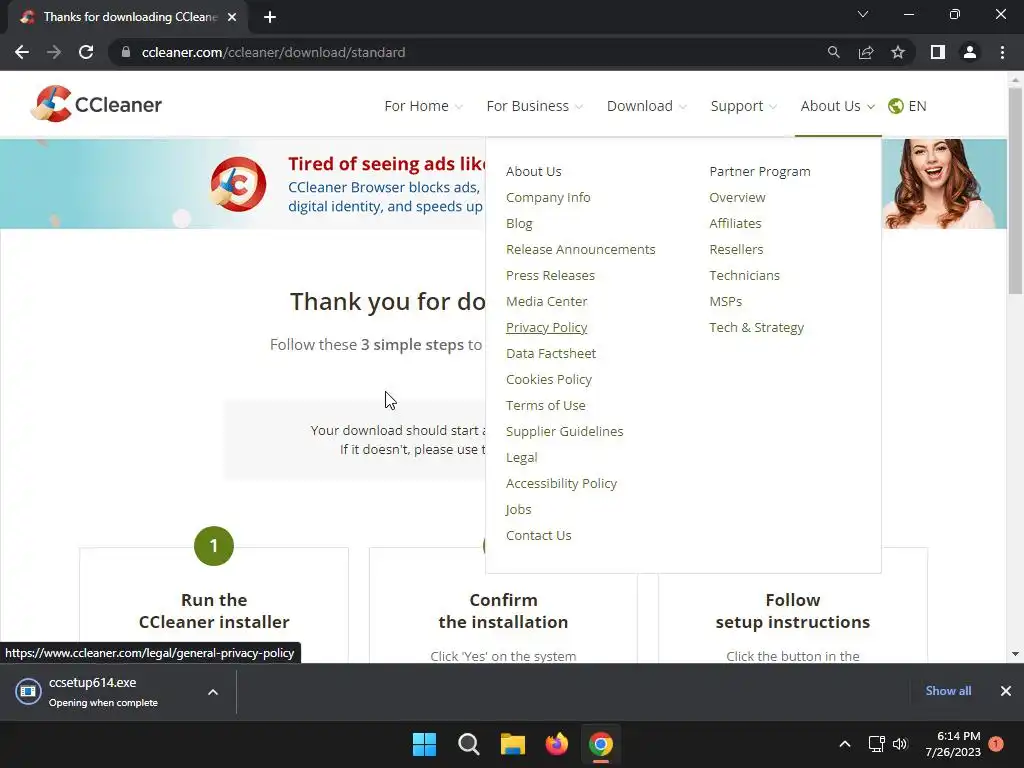
Task: Click the Chrome taskbar icon
Action: tap(601, 744)
